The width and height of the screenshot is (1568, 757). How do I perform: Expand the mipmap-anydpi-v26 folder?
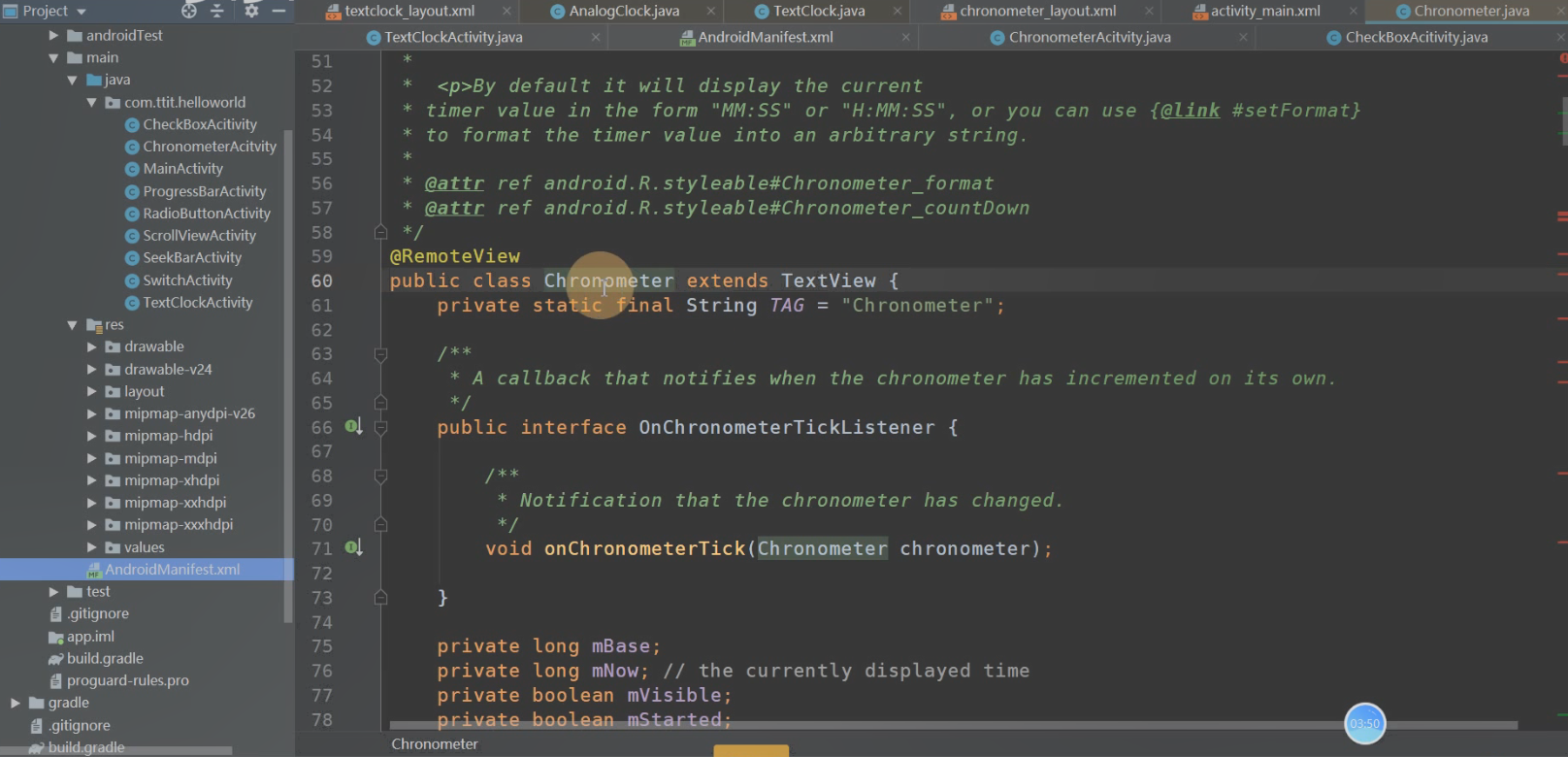(x=91, y=413)
